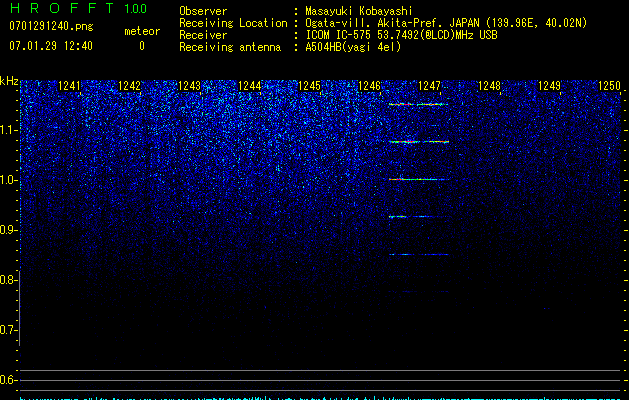Click the 1244 time marker
The width and height of the screenshot is (629, 400).
[250, 86]
